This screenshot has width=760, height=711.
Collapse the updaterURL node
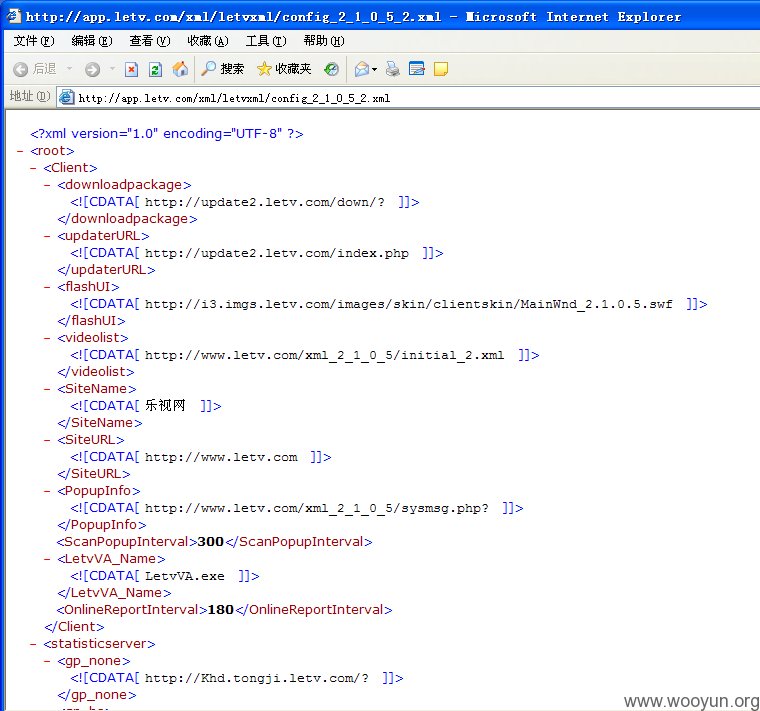47,236
